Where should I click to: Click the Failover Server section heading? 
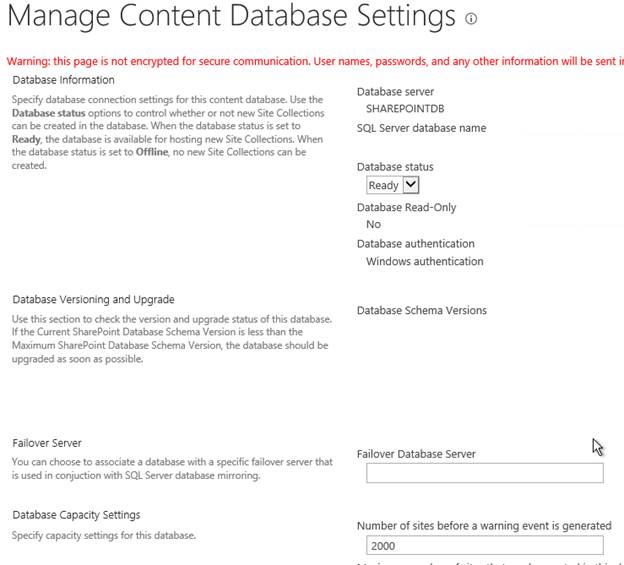click(47, 443)
